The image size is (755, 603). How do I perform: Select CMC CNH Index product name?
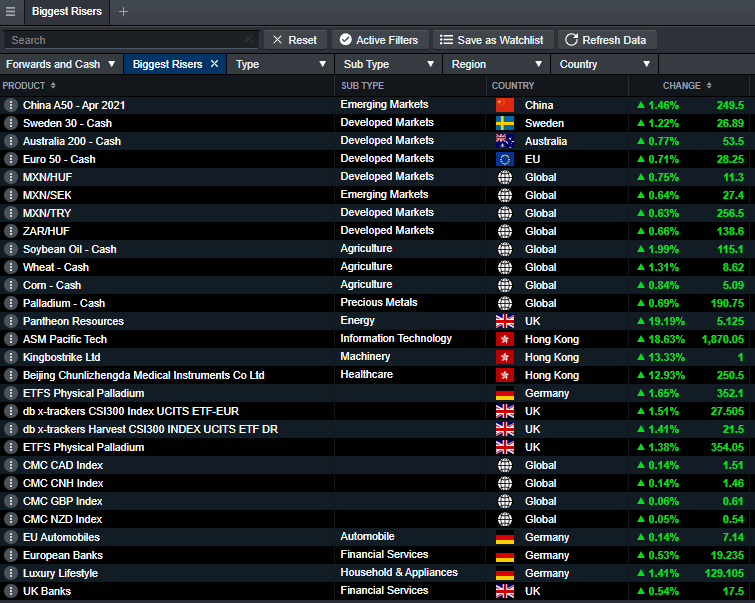(63, 483)
